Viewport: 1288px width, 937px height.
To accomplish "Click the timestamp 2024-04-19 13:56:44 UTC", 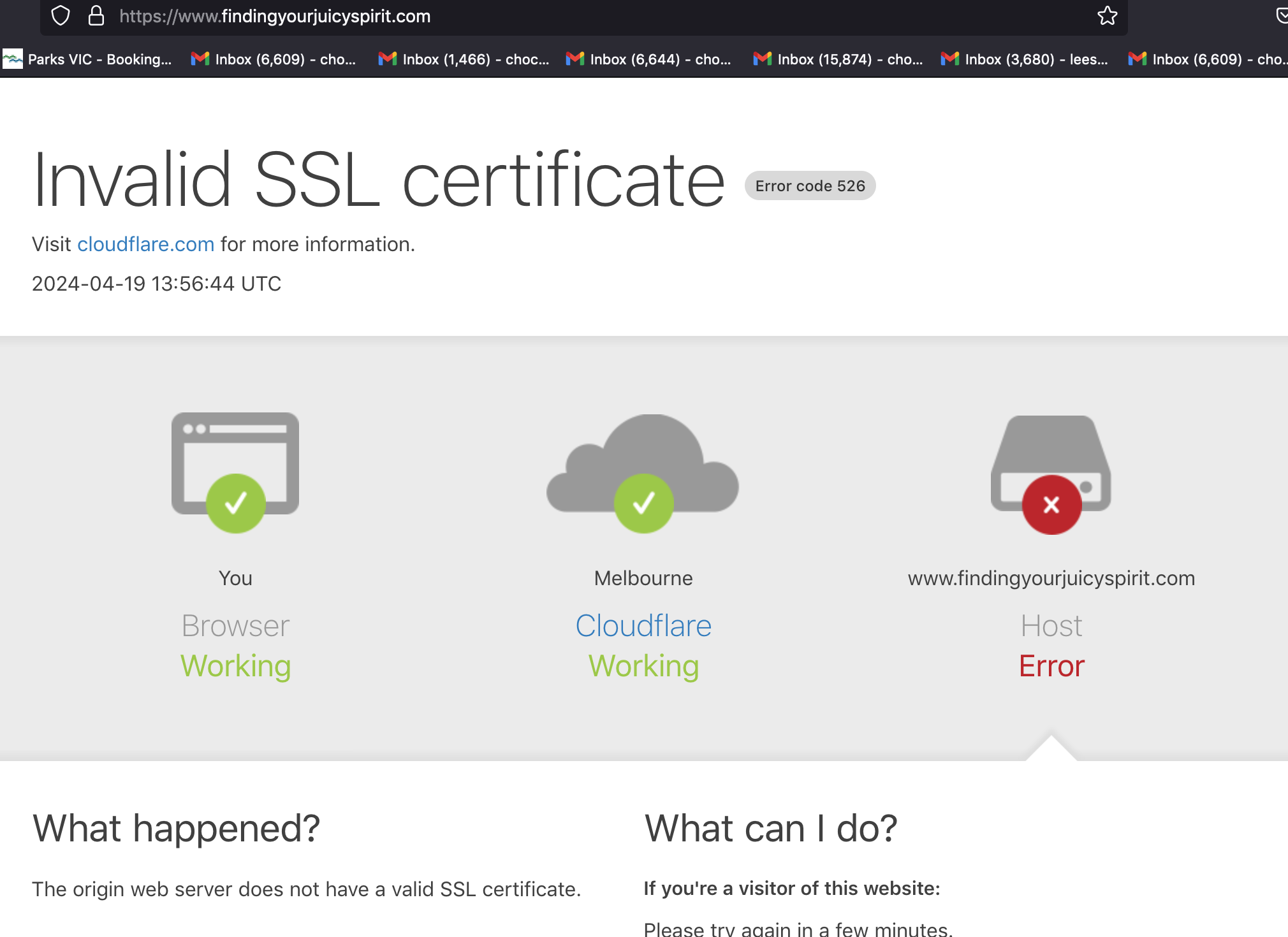I will (x=157, y=284).
